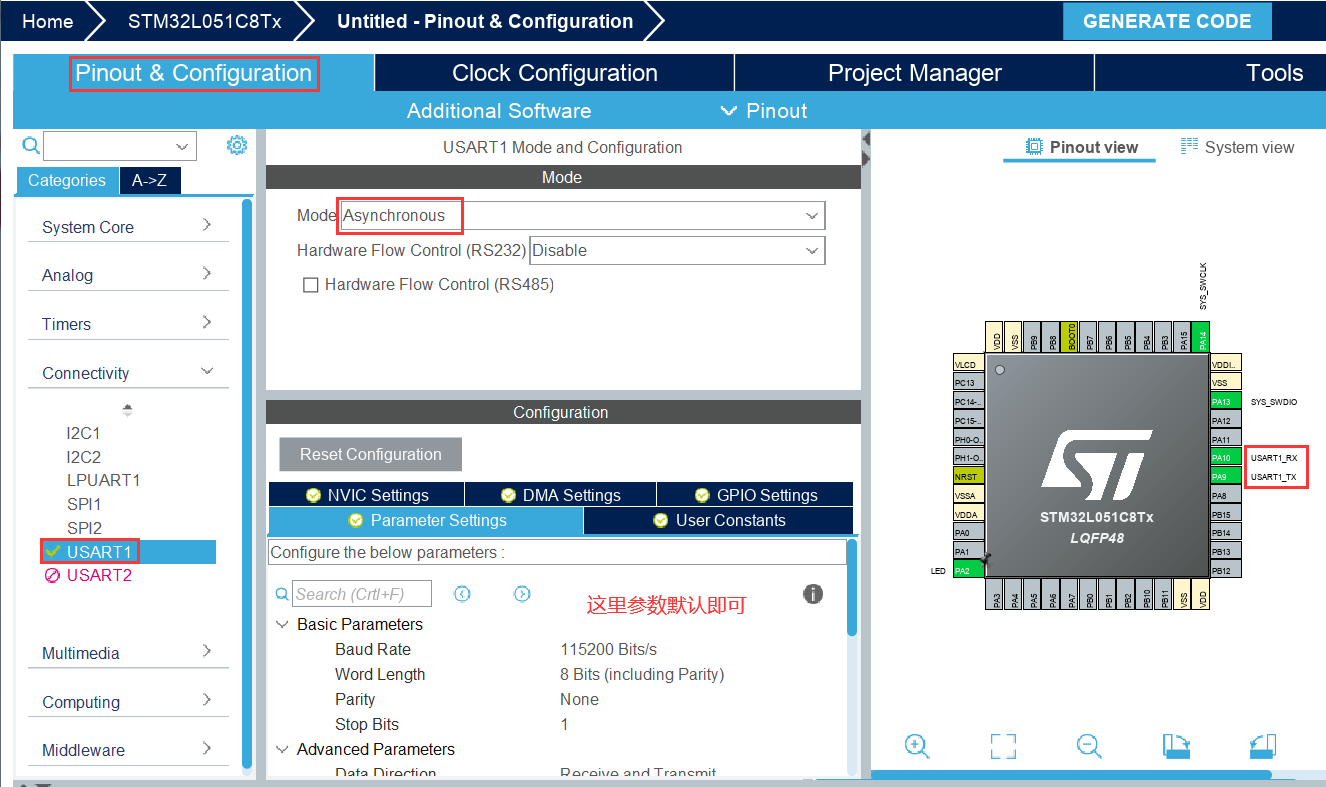The width and height of the screenshot is (1326, 787).
Task: Open Additional Software
Action: pyautogui.click(x=499, y=111)
